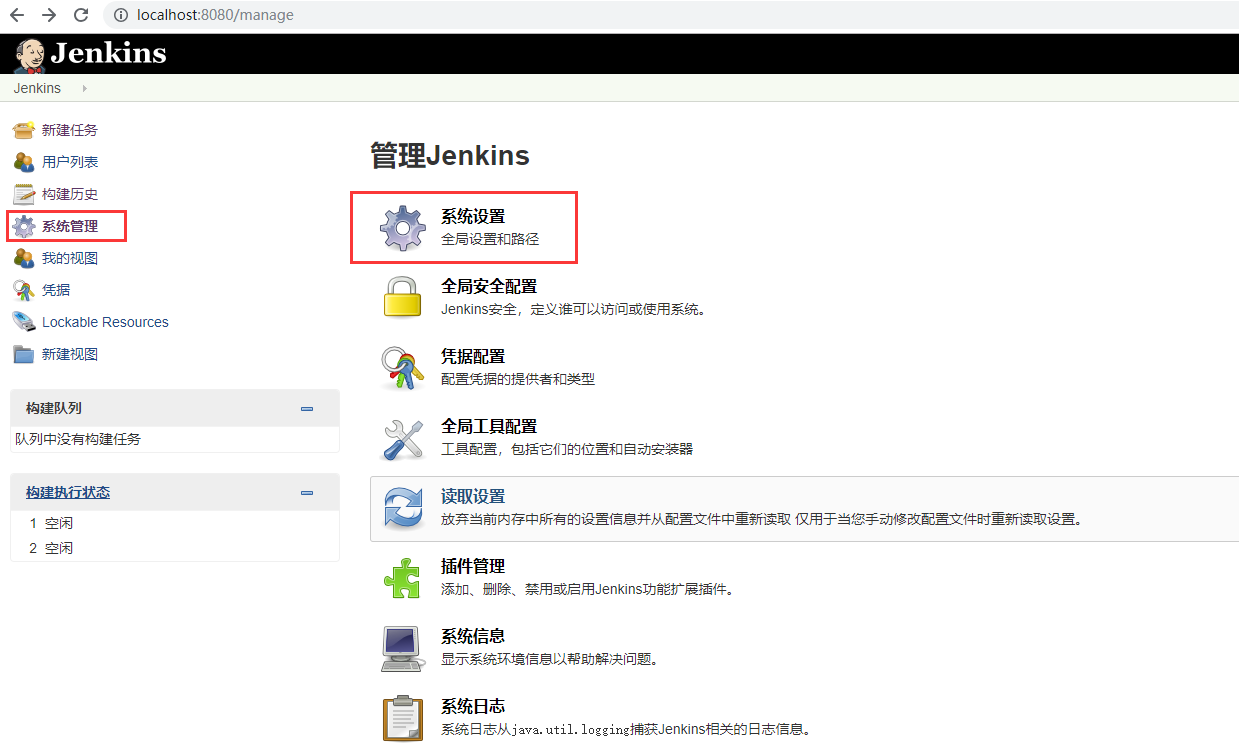Click the large 系统设置 gear icon
This screenshot has width=1239, height=751.
pyautogui.click(x=403, y=228)
